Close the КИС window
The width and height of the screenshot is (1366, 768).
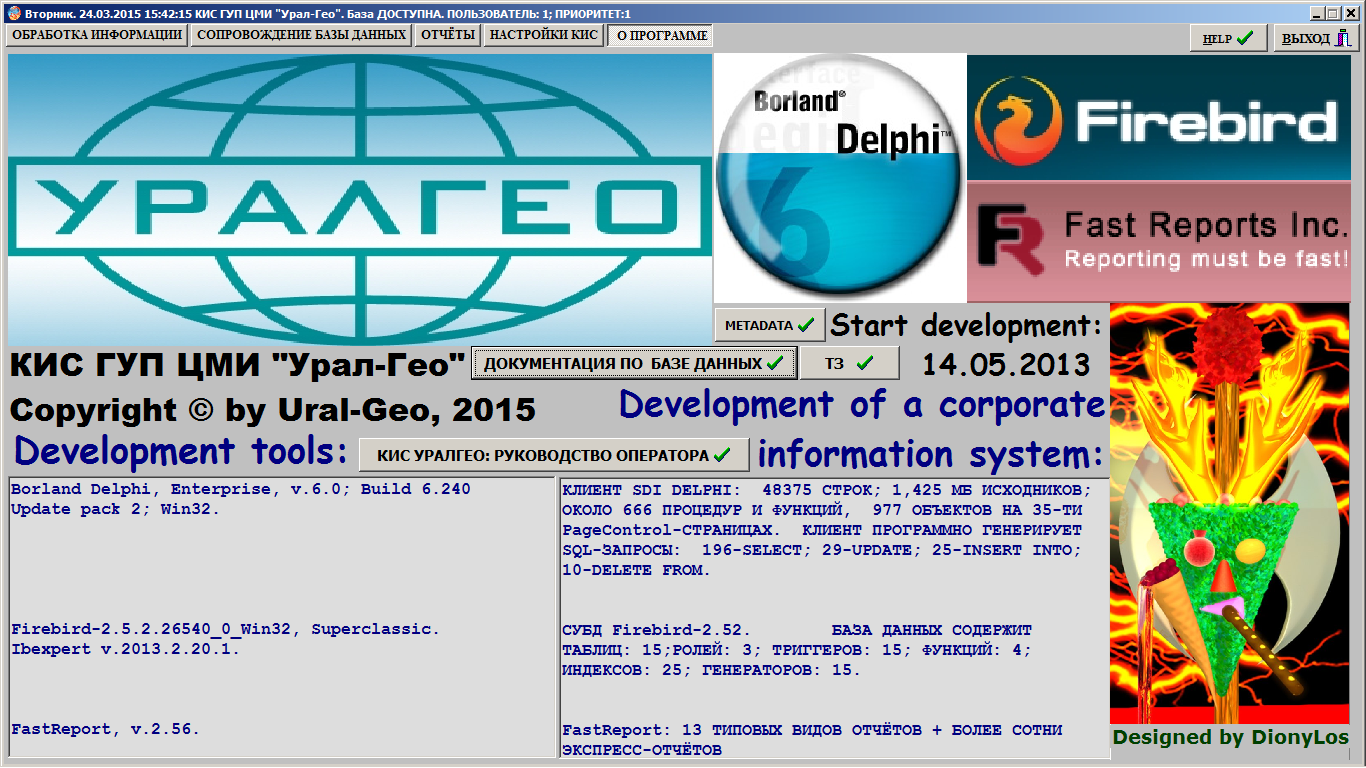(1351, 13)
